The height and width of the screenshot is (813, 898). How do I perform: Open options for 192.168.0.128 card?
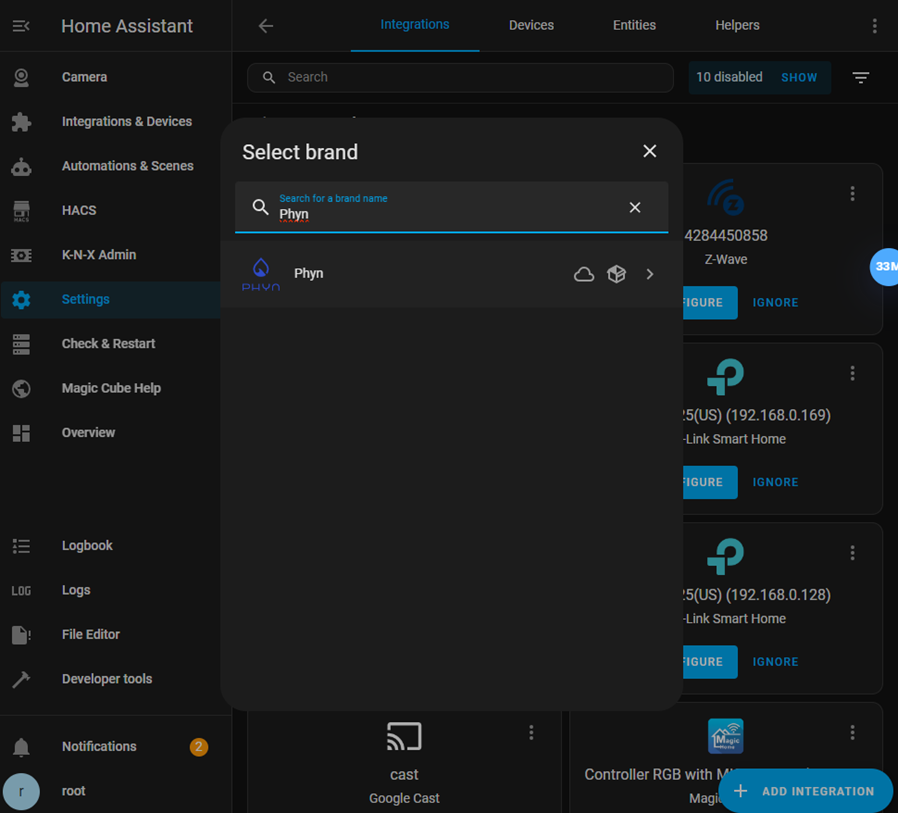click(x=852, y=552)
